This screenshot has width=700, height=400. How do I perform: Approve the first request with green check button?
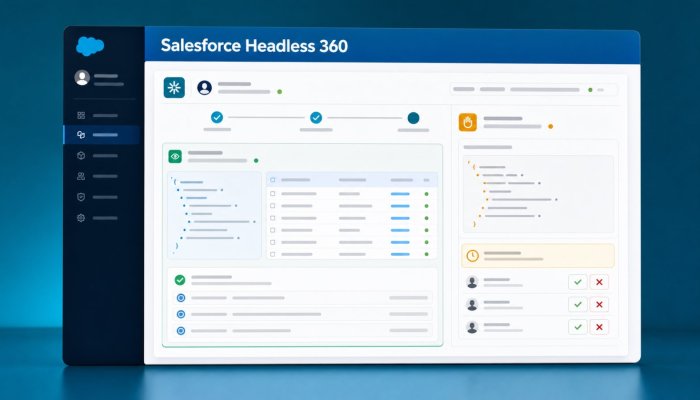point(578,282)
